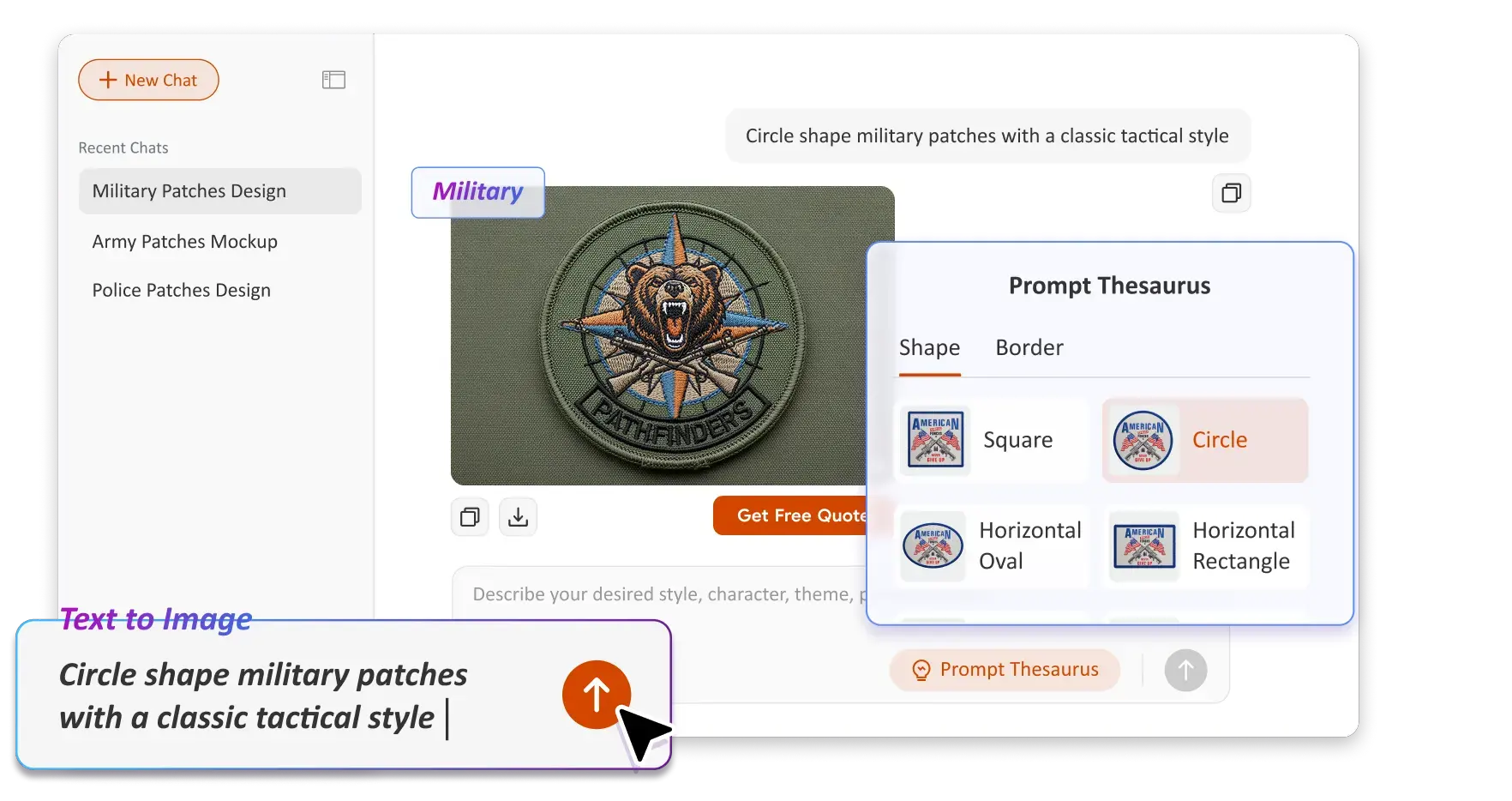This screenshot has width=1512, height=801.
Task: Click the Get Free Quote button
Action: click(x=797, y=515)
